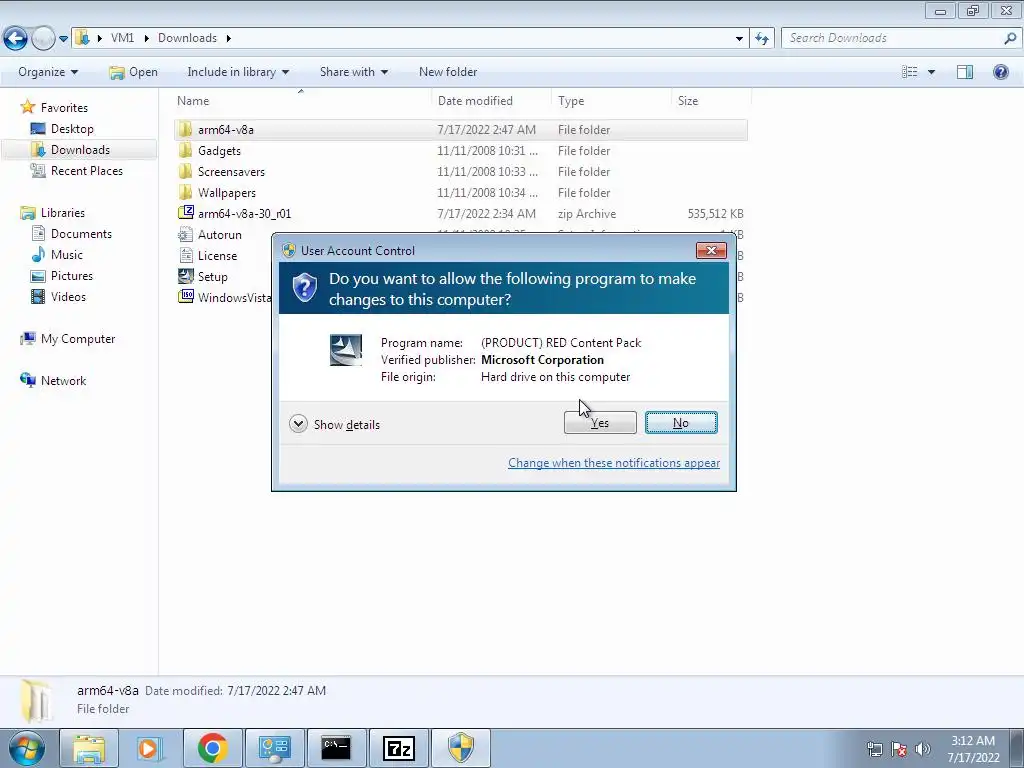The image size is (1024, 768).
Task: Select the arm64-v8a folder icon
Action: [185, 129]
